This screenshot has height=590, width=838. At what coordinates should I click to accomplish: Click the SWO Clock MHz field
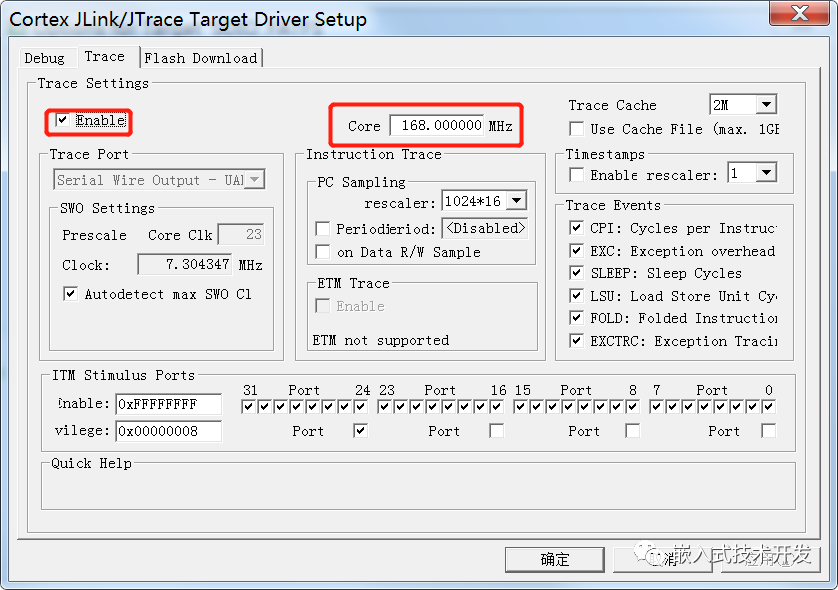[x=185, y=265]
